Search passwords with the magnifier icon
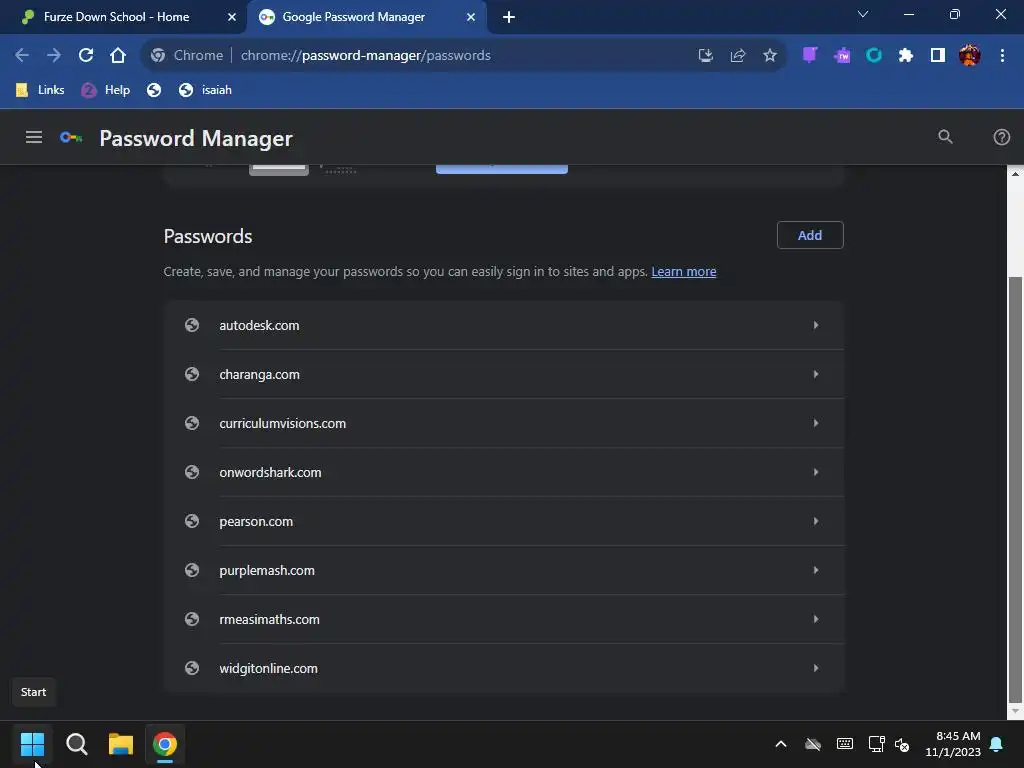The height and width of the screenshot is (768, 1024). 945,137
